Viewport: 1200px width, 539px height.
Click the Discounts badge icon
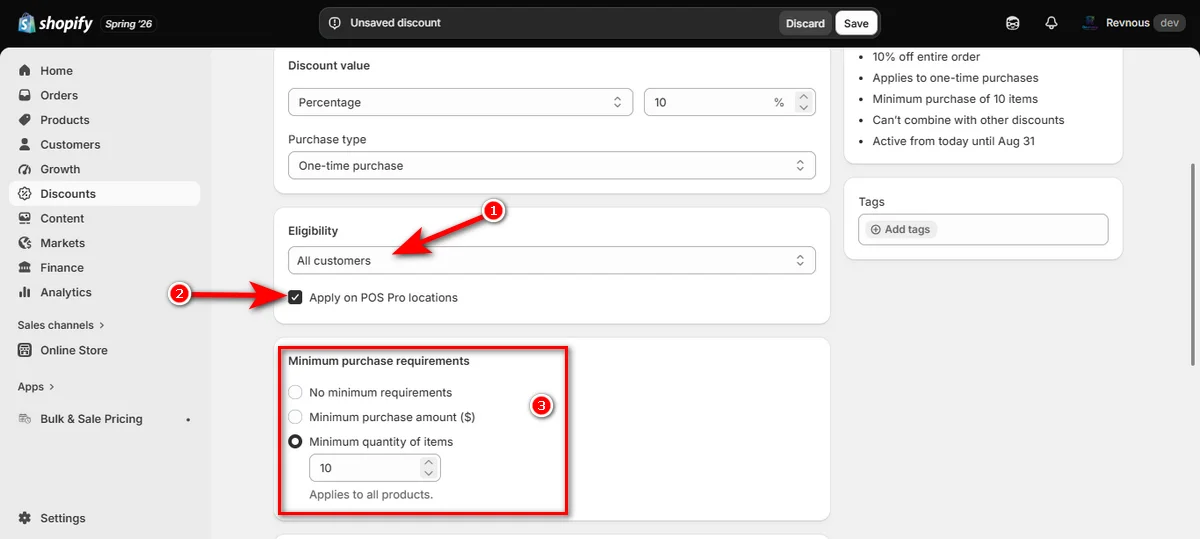point(25,194)
